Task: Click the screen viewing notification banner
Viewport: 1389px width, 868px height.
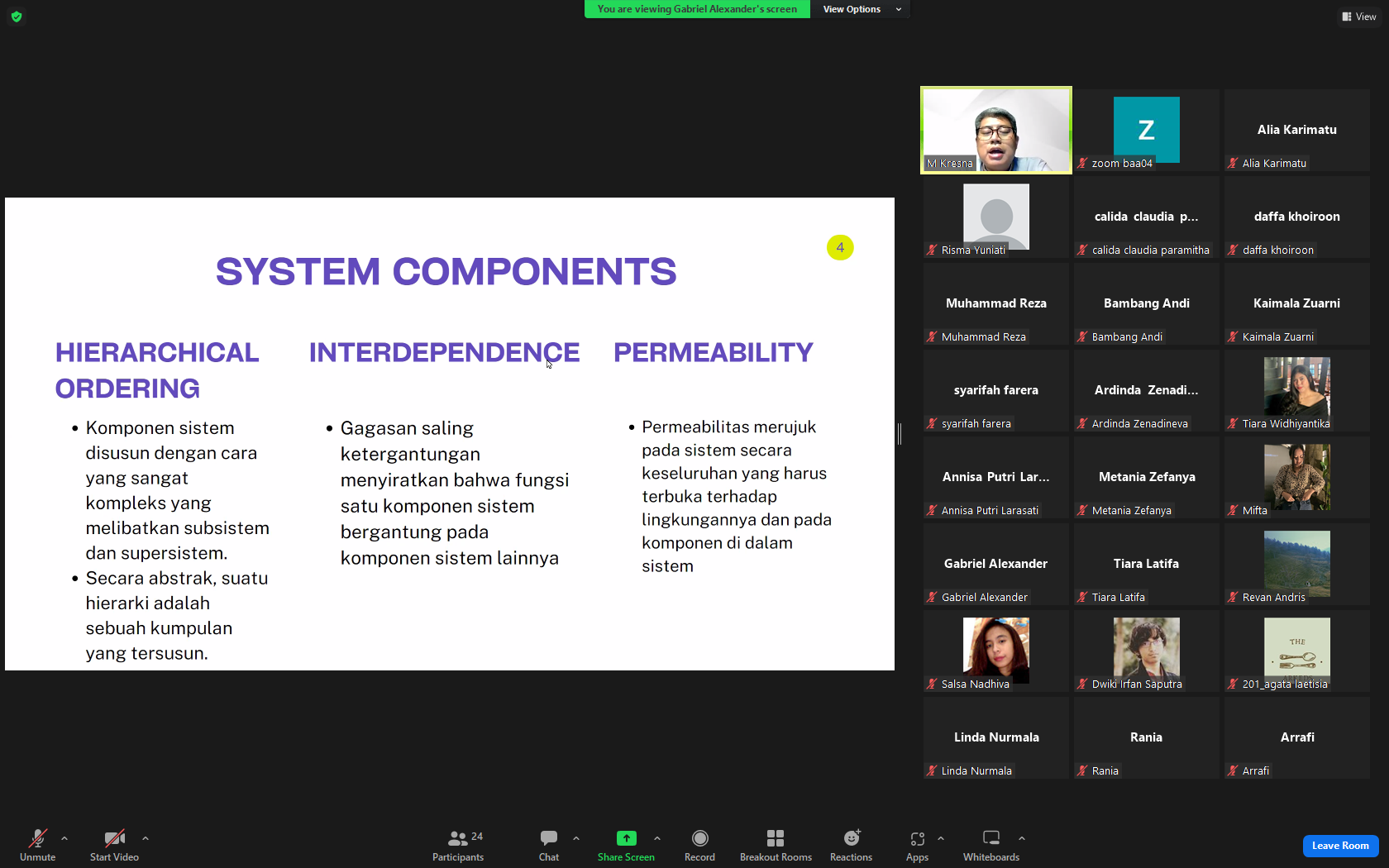Action: pyautogui.click(x=697, y=9)
